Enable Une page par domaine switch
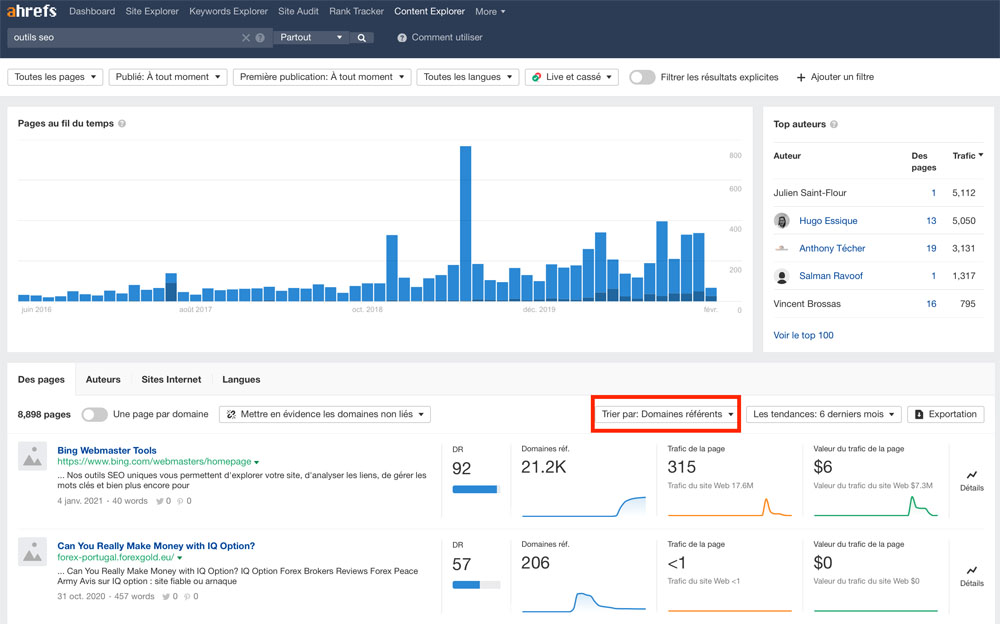 tap(94, 414)
